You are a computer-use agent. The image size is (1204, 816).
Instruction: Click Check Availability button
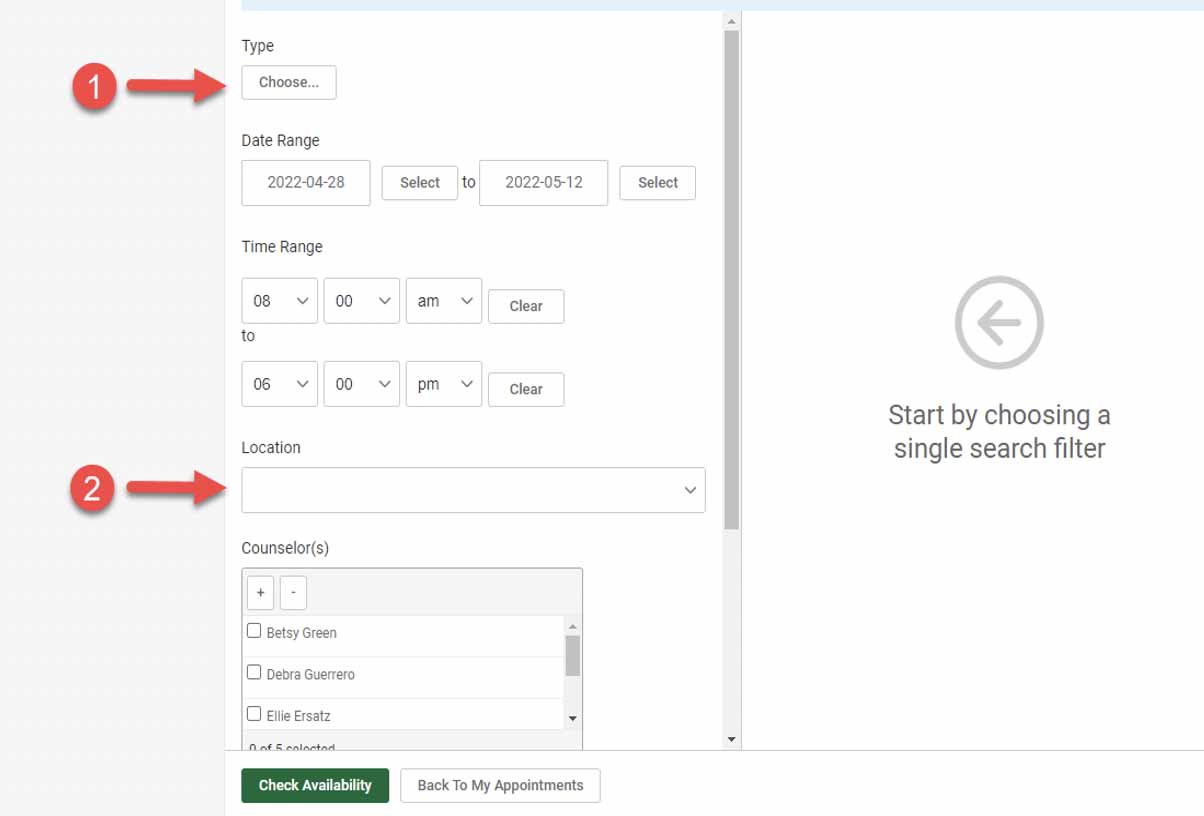315,785
